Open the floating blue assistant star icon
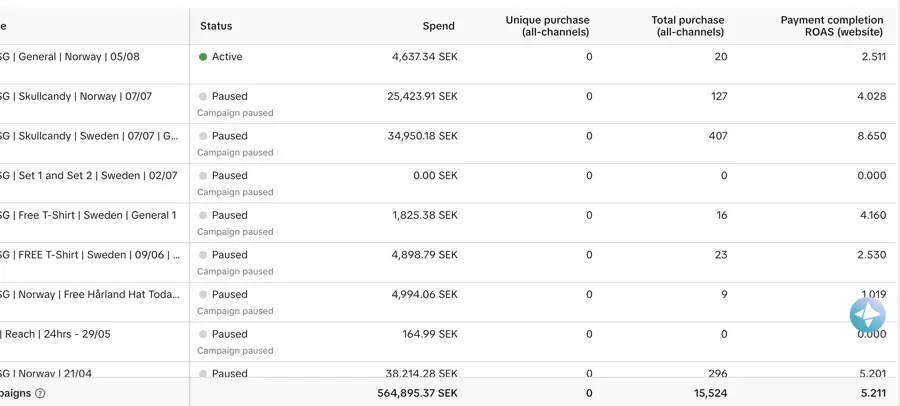The height and width of the screenshot is (406, 900). [867, 314]
